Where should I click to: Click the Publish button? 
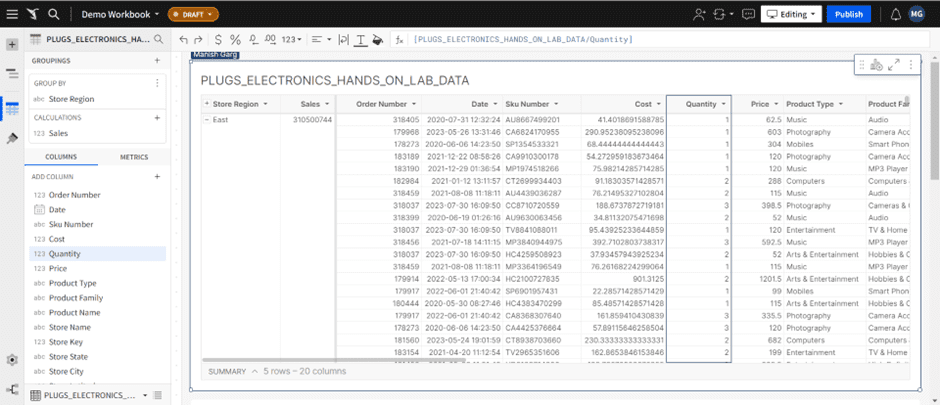[848, 14]
